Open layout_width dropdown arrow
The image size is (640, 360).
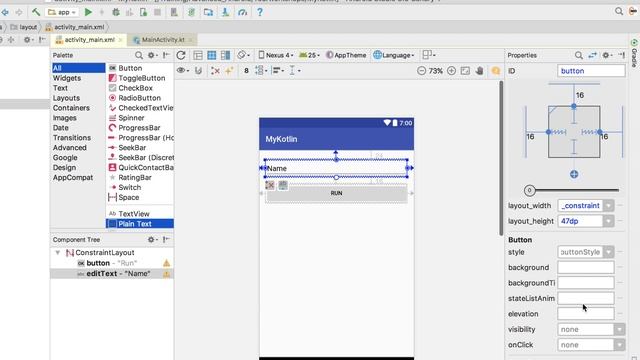pos(608,206)
